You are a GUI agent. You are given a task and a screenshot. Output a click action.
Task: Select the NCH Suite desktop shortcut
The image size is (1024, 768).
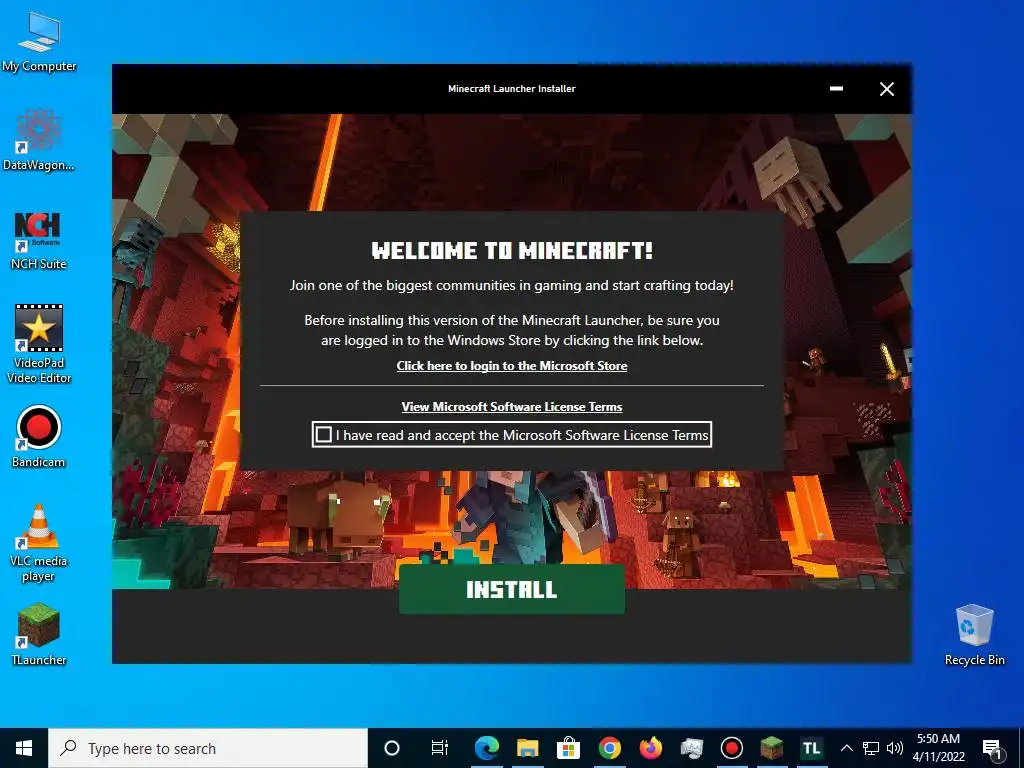39,241
